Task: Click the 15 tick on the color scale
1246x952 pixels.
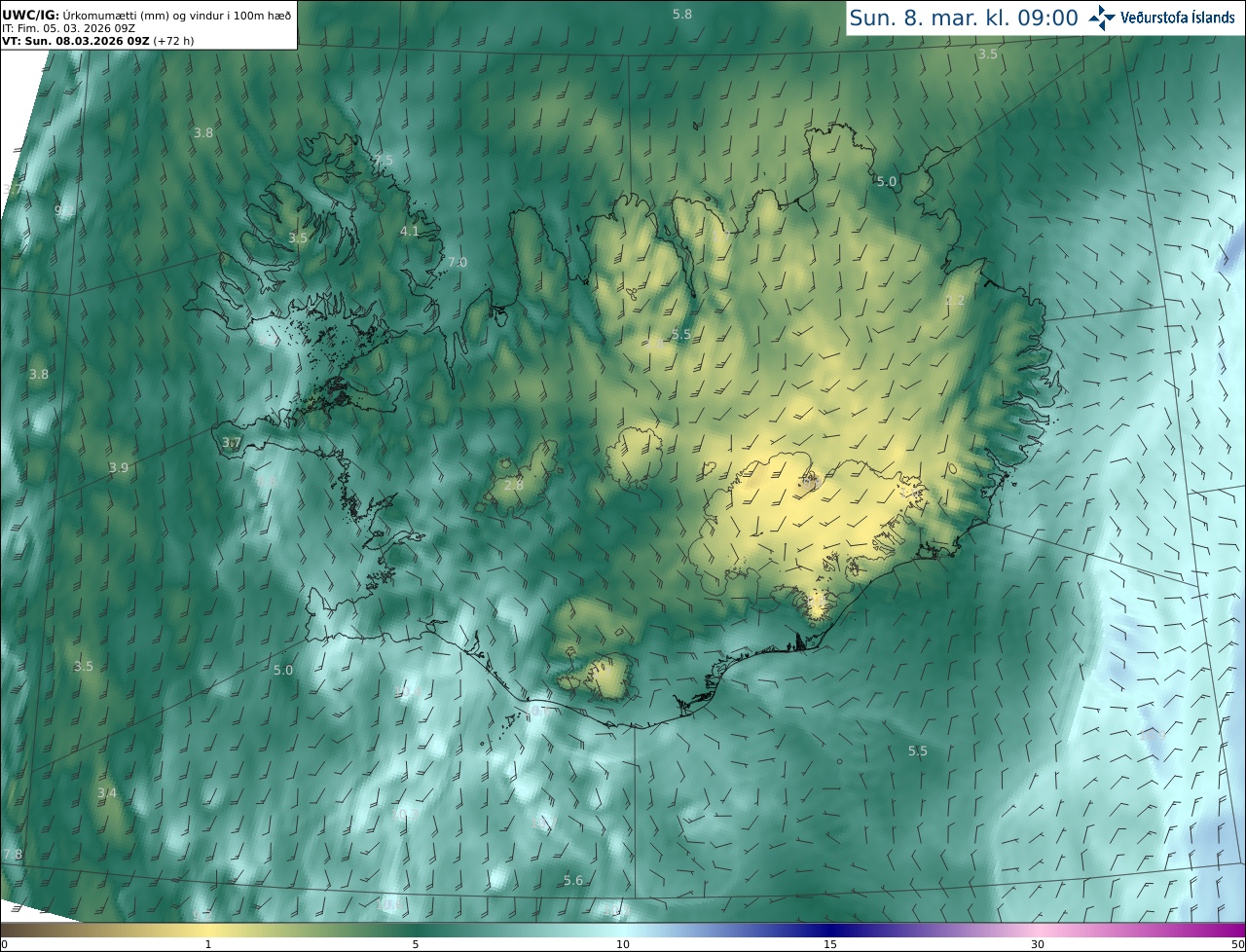Action: [x=830, y=944]
